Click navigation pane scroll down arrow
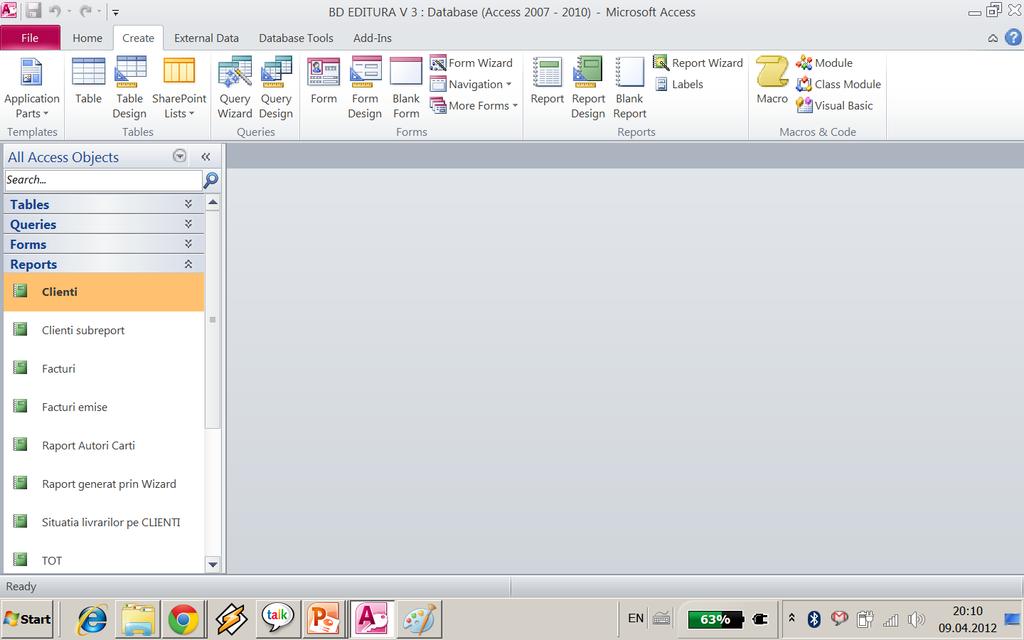The image size is (1024, 640). tap(213, 564)
